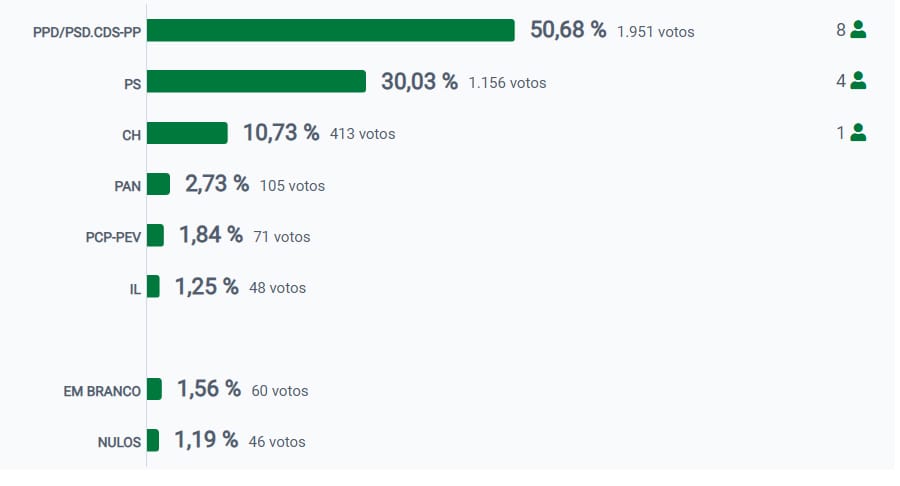Screen dimensions: 900x486
Task: Click the NULOS result bar
Action: click(153, 440)
